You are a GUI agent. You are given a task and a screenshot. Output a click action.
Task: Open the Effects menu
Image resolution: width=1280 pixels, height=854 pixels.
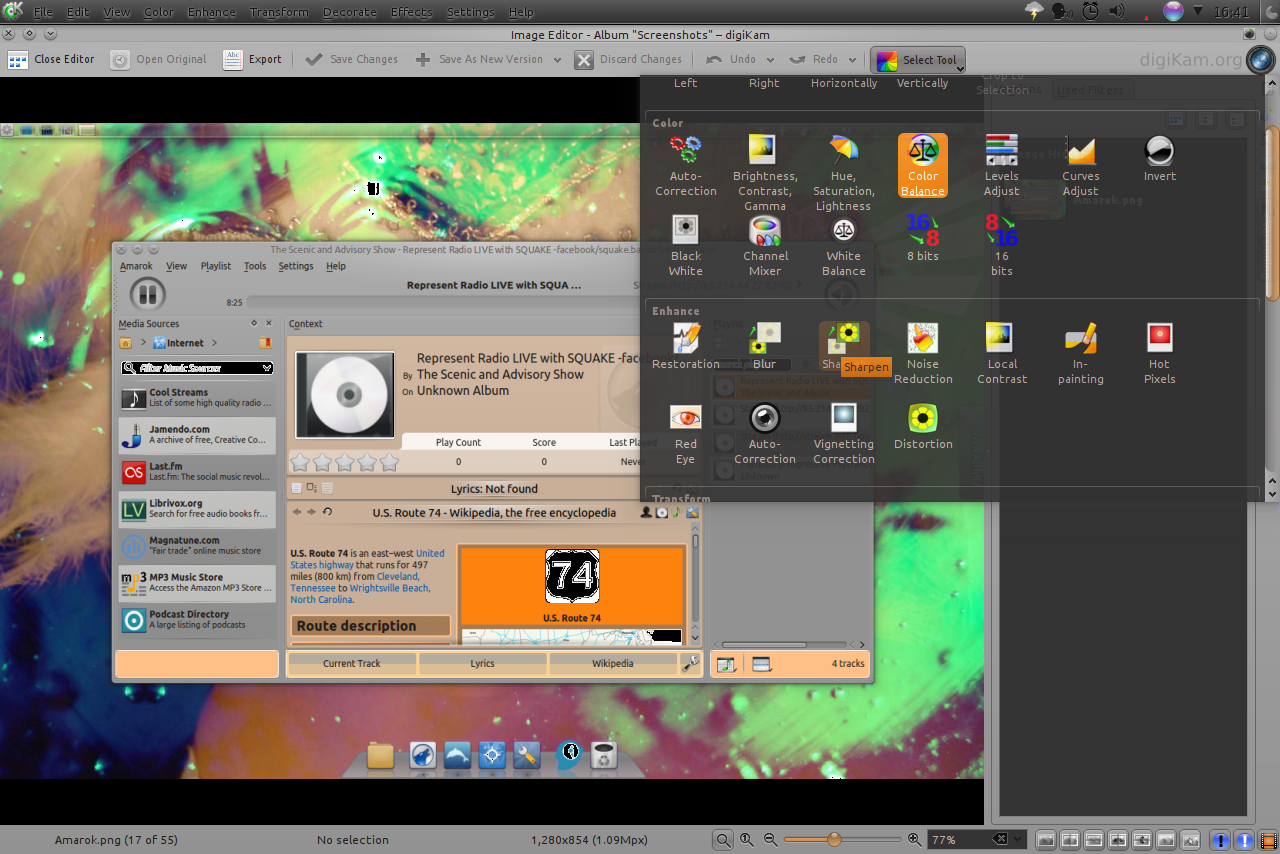411,12
